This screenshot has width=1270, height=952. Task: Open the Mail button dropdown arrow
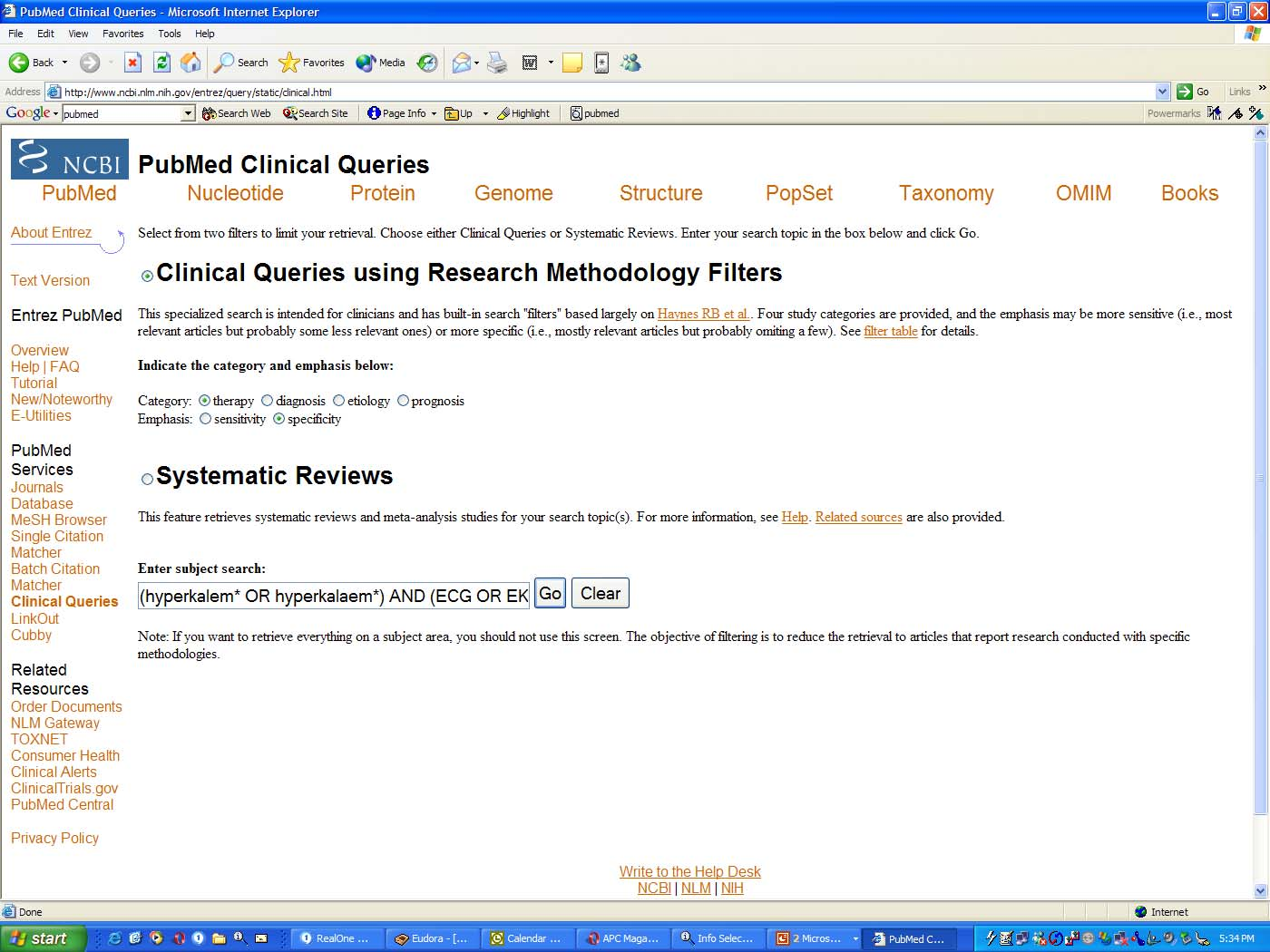pos(477,63)
